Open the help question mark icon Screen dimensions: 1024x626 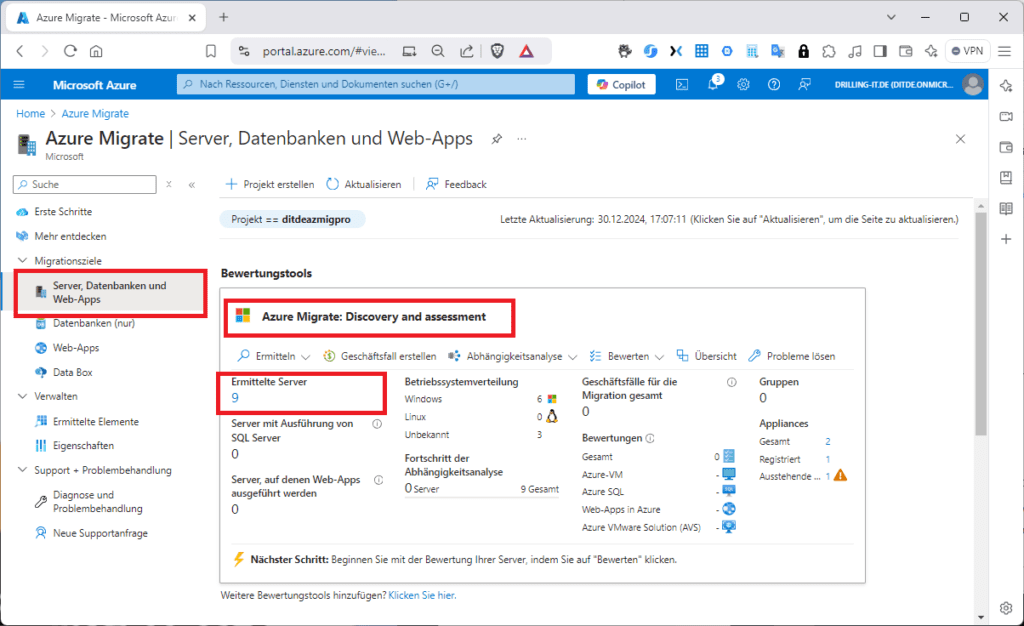(x=774, y=85)
